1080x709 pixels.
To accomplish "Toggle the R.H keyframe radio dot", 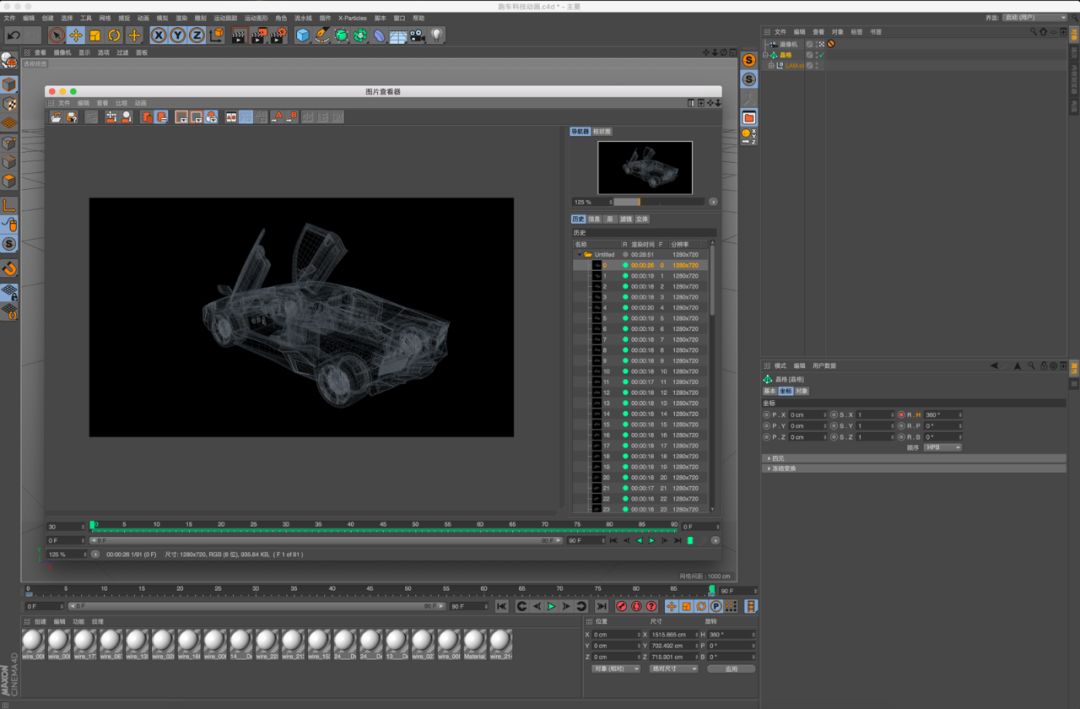I will tap(900, 414).
